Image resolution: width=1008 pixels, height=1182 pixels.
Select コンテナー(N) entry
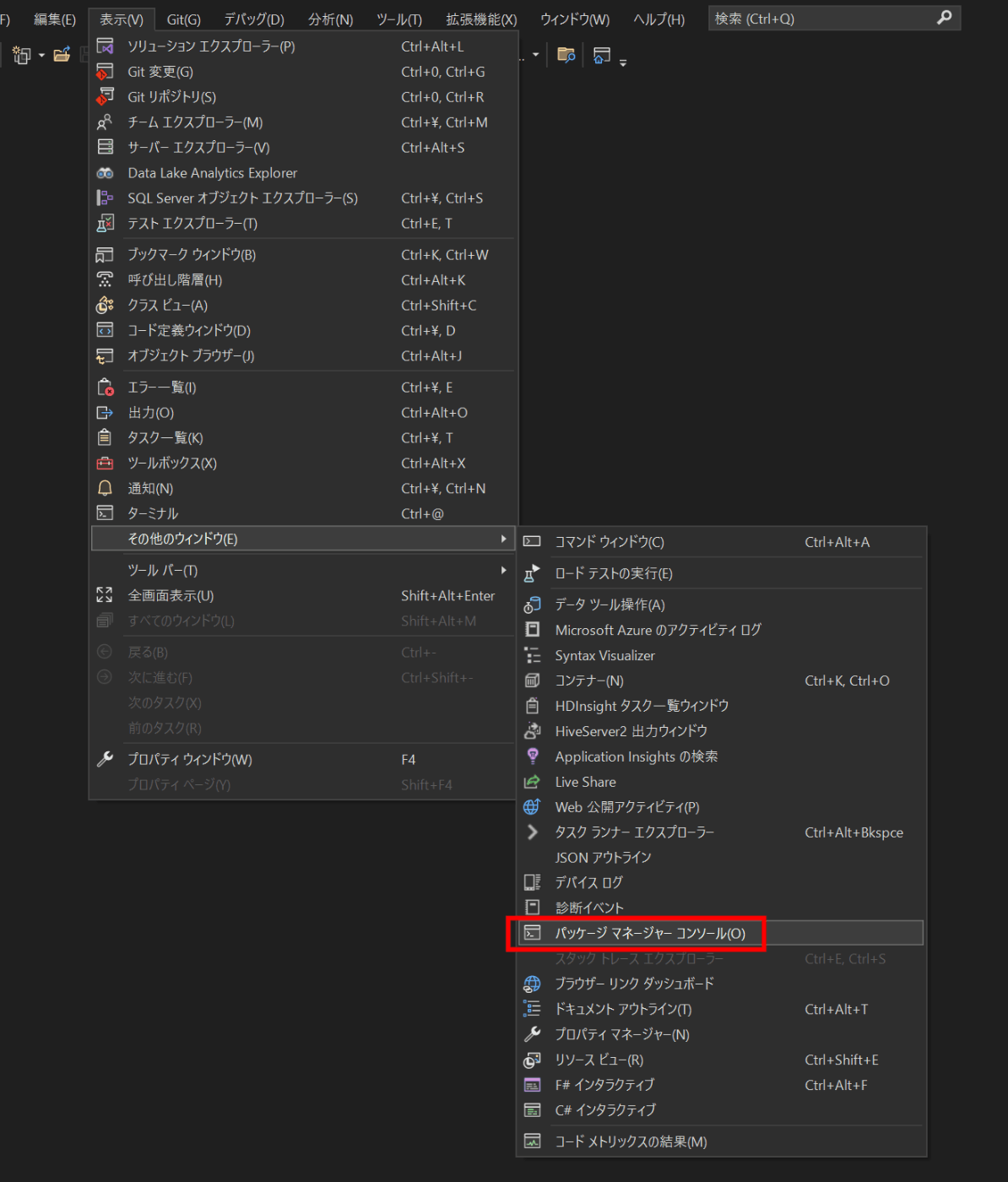721,680
